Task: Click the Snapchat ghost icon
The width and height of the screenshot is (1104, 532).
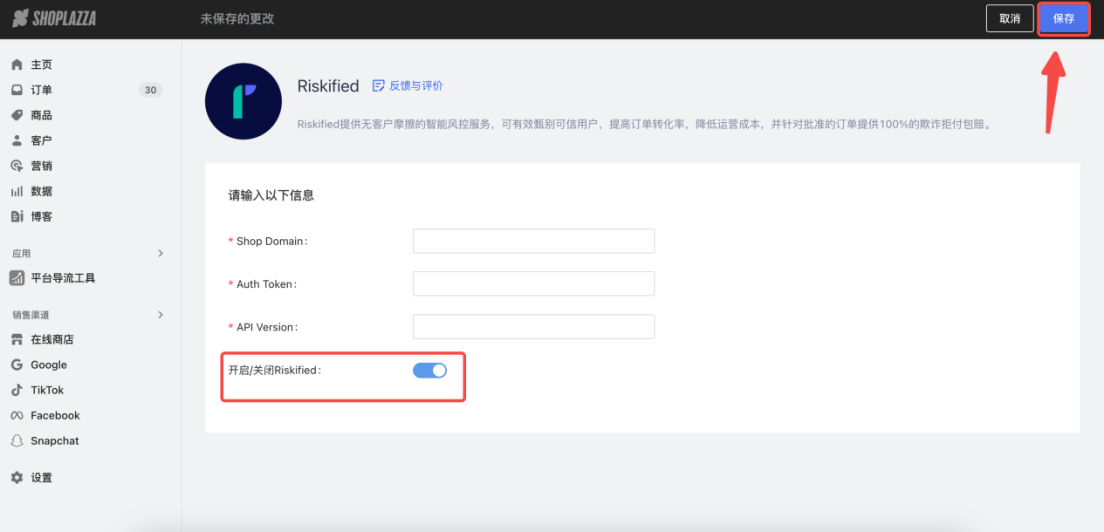Action: (17, 441)
